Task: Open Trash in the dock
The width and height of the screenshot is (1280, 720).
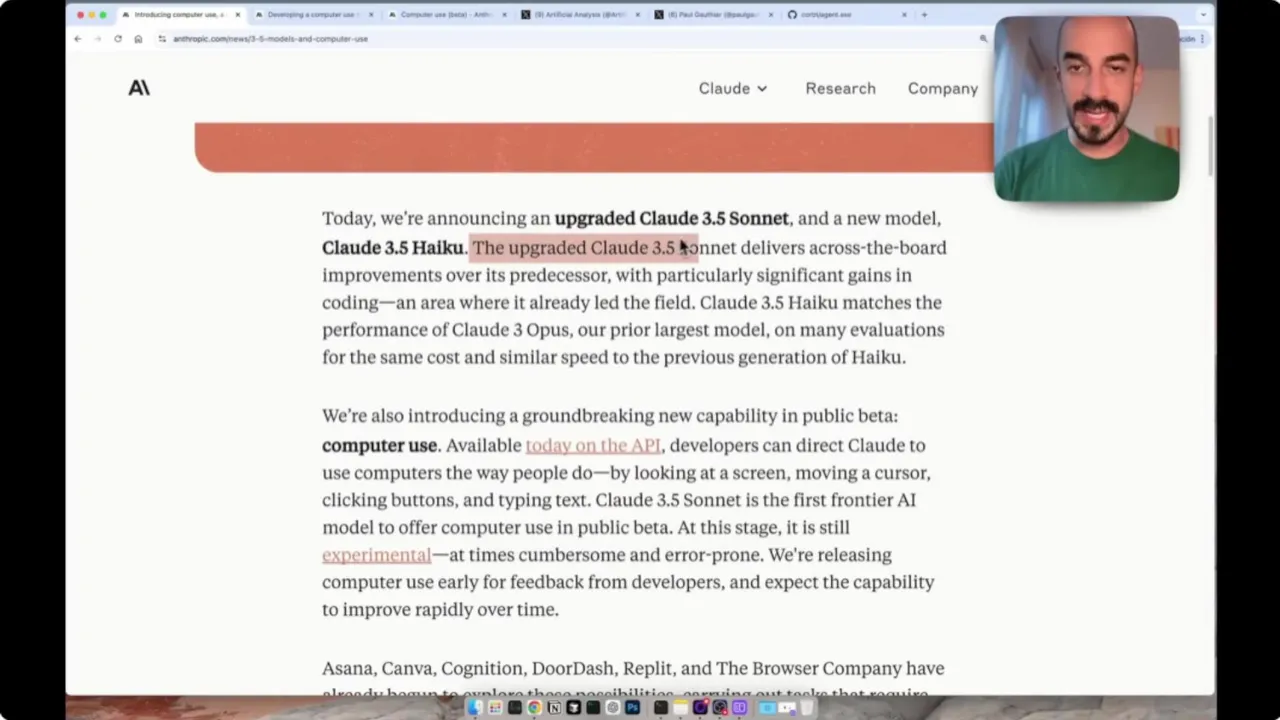Action: [x=806, y=708]
